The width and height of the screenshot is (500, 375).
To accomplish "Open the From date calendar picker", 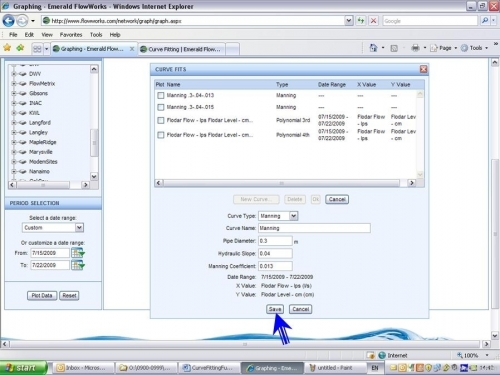I will 78,253.
